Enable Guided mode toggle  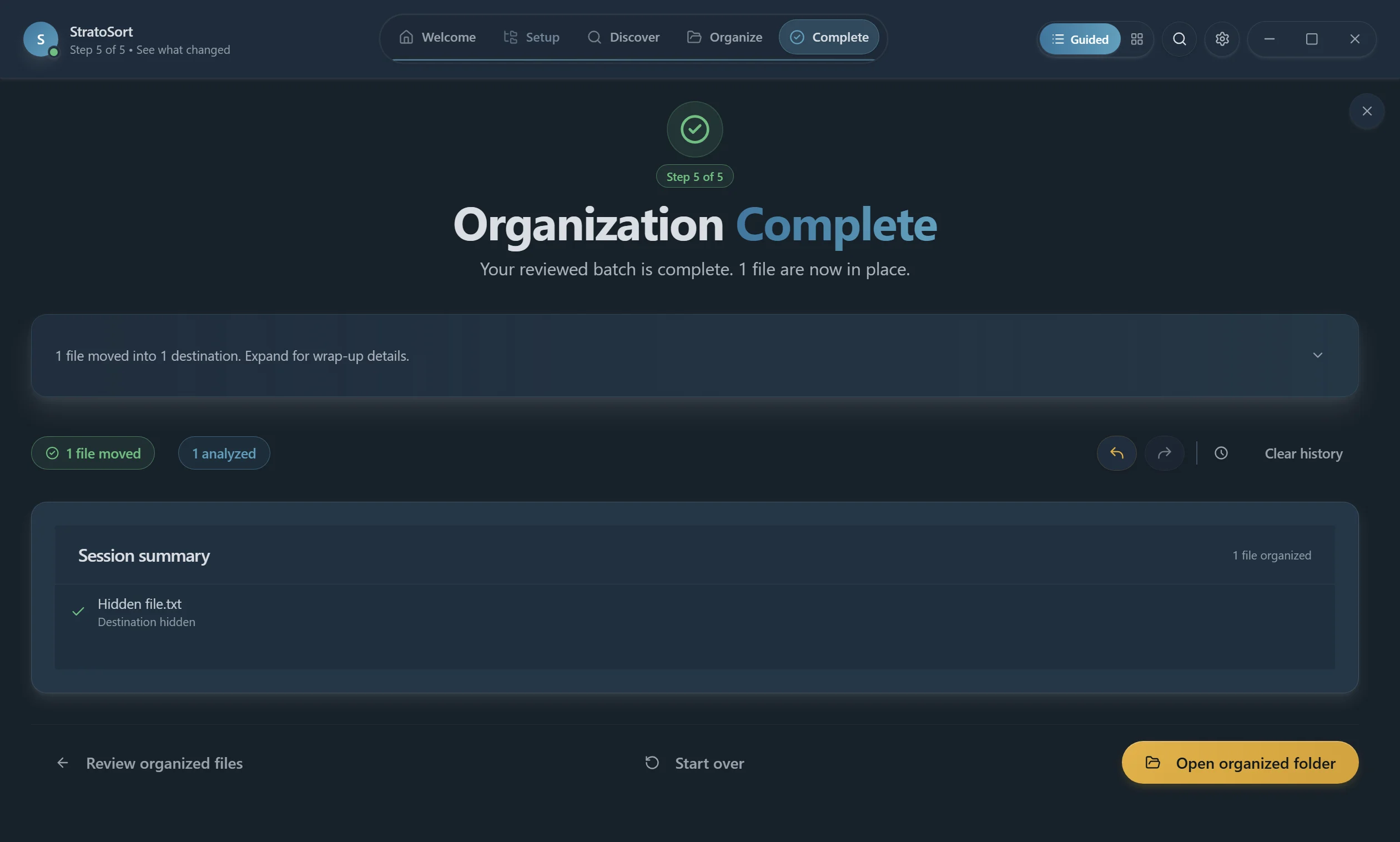(1079, 39)
